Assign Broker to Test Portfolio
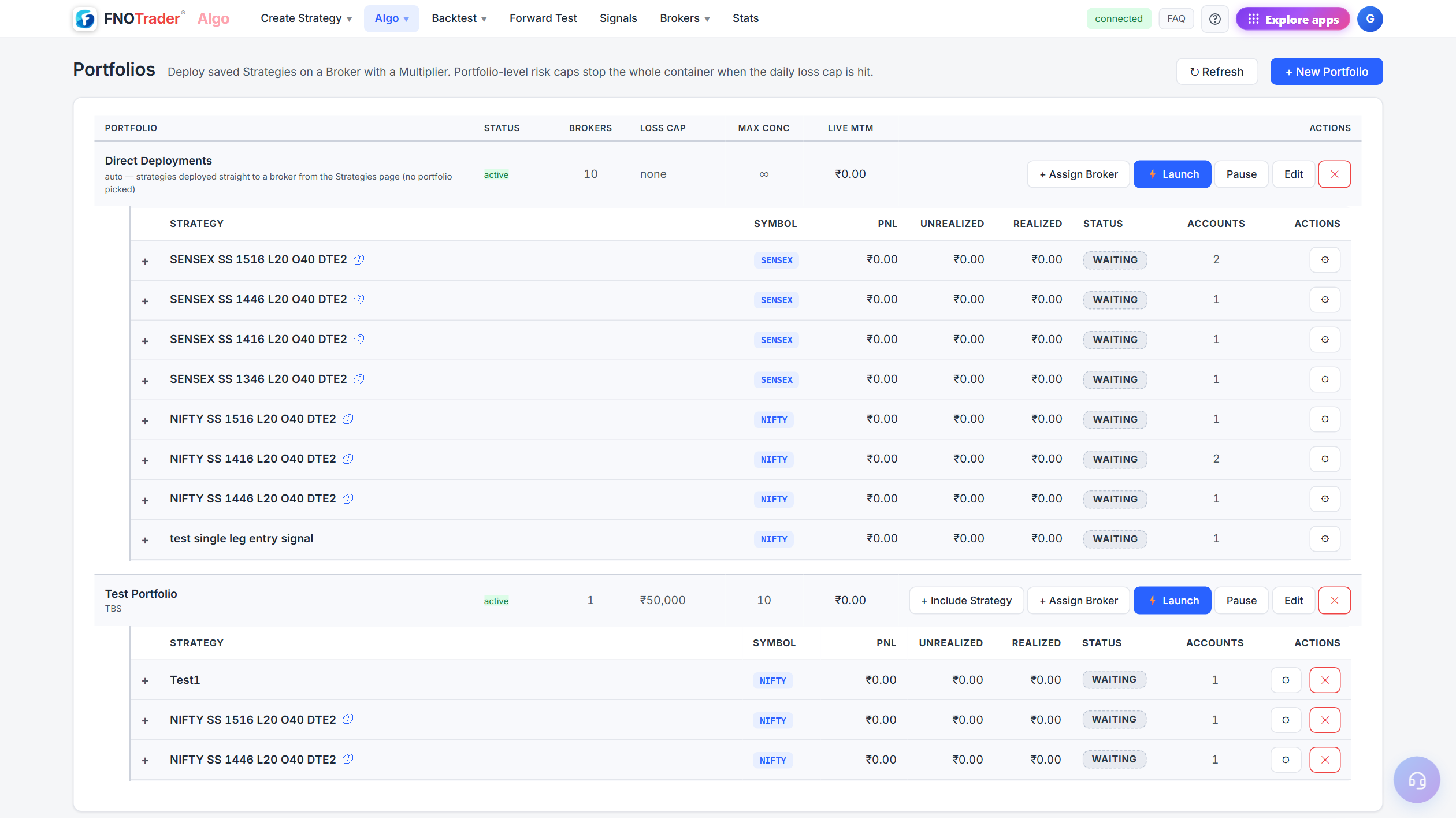The image size is (1456, 819). click(1078, 601)
